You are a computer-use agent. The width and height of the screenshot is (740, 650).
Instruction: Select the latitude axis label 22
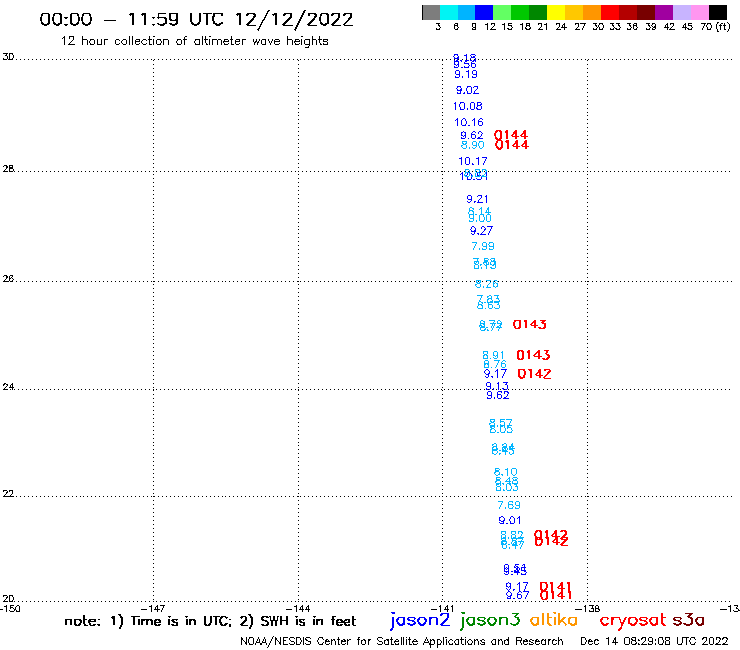point(8,494)
